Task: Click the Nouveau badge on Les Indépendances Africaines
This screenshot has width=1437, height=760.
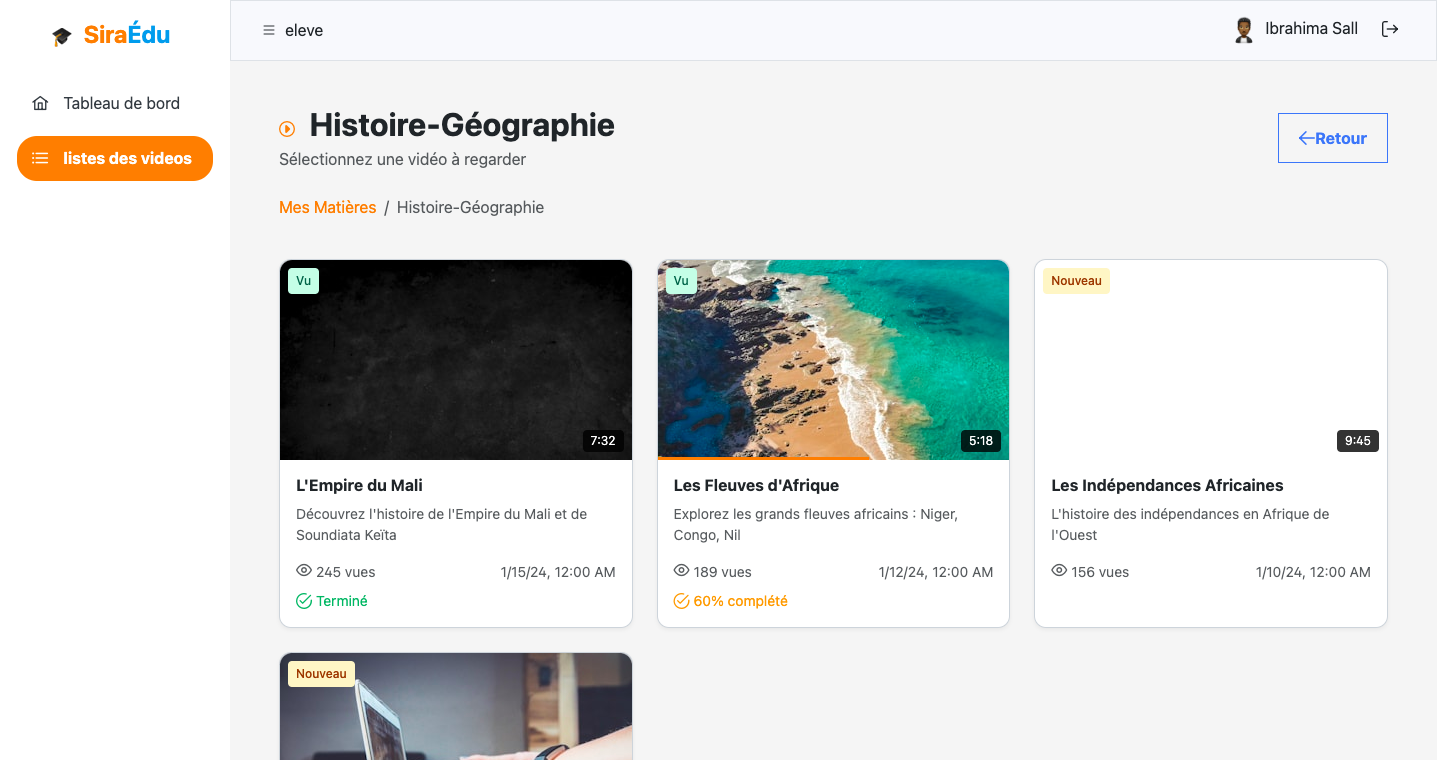Action: [1076, 281]
